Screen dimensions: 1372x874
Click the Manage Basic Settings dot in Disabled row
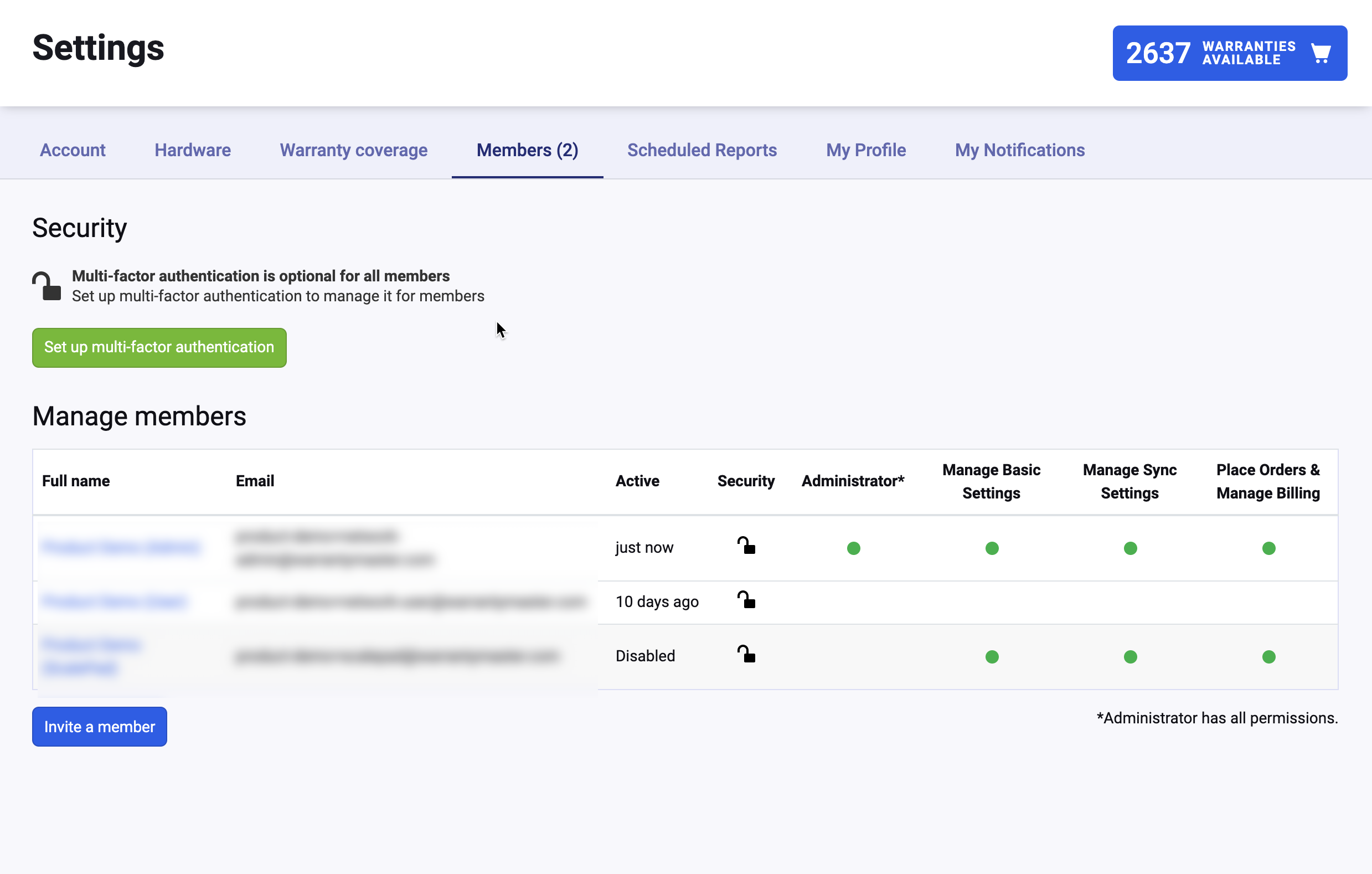992,657
